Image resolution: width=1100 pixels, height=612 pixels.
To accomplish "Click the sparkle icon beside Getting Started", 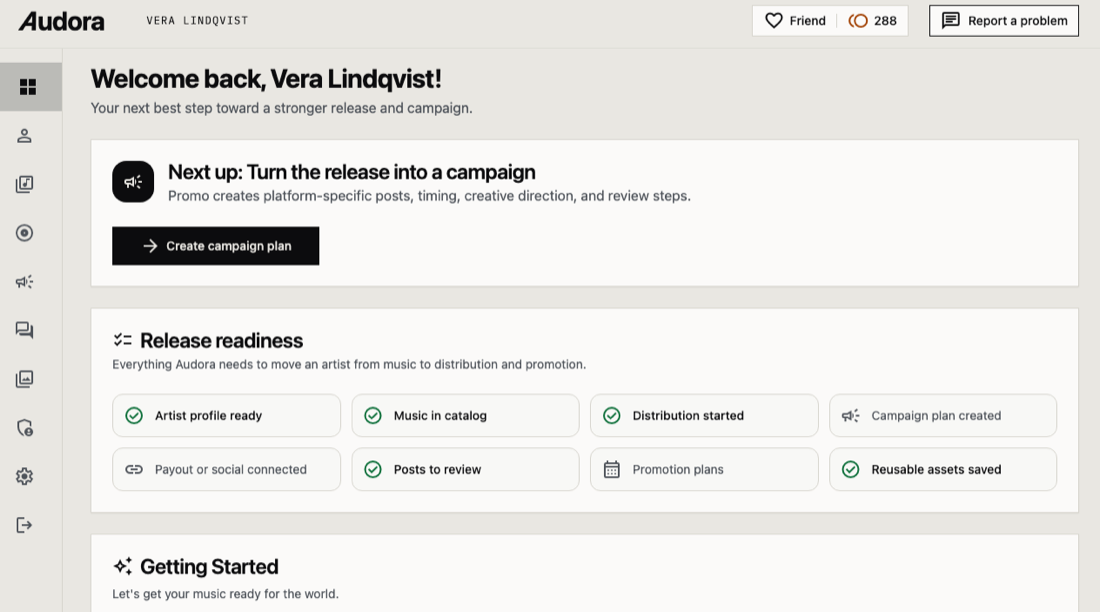I will (123, 566).
